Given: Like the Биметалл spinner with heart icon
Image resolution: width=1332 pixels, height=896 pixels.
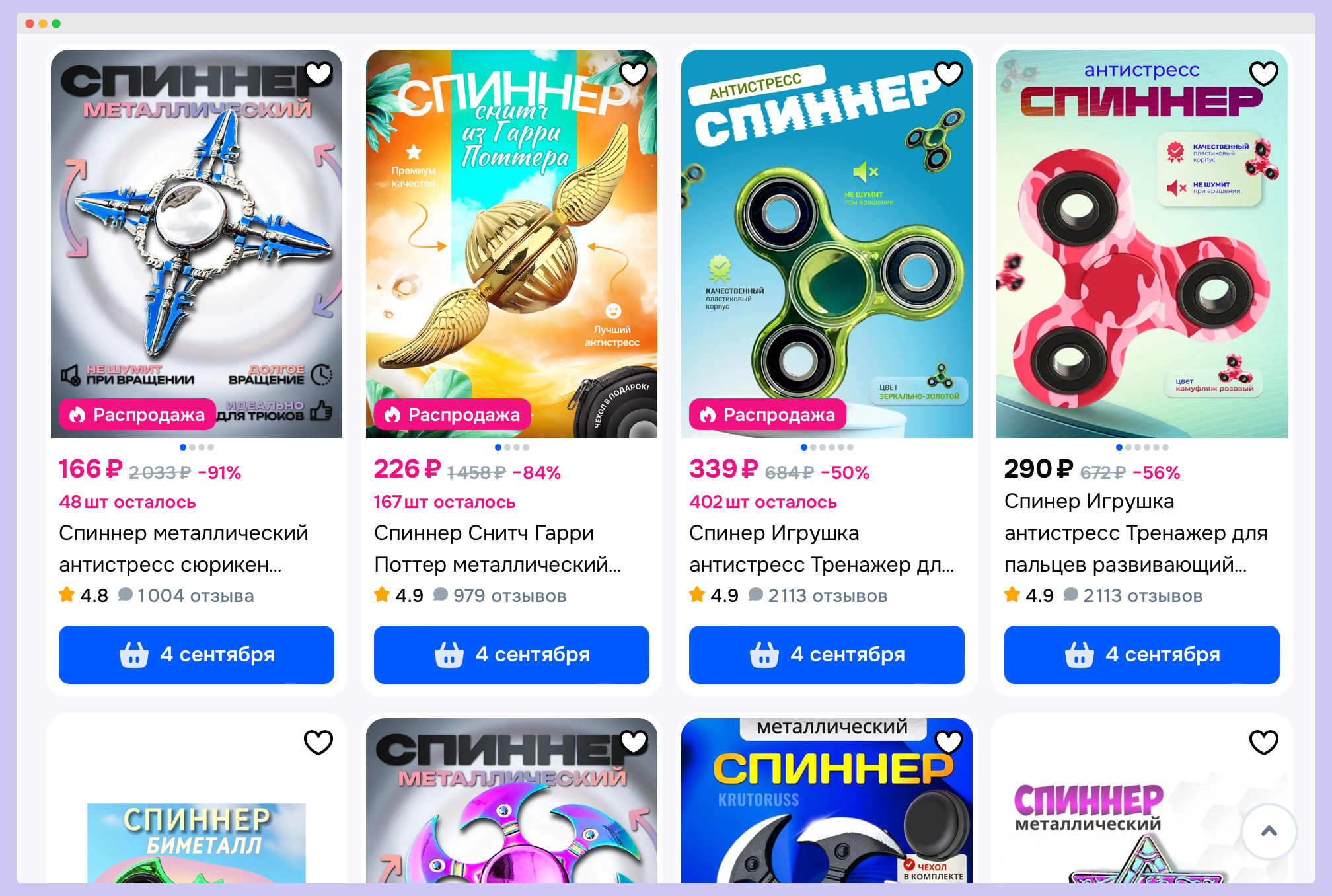Looking at the screenshot, I should (318, 742).
